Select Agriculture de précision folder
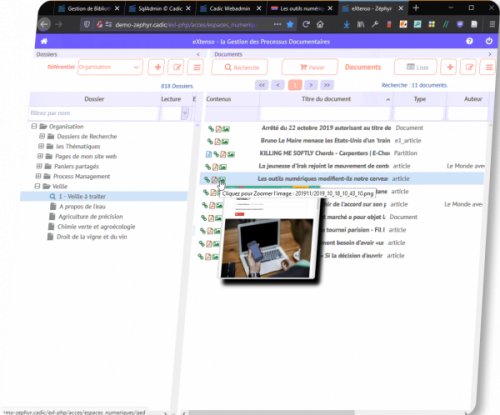 click(x=90, y=217)
